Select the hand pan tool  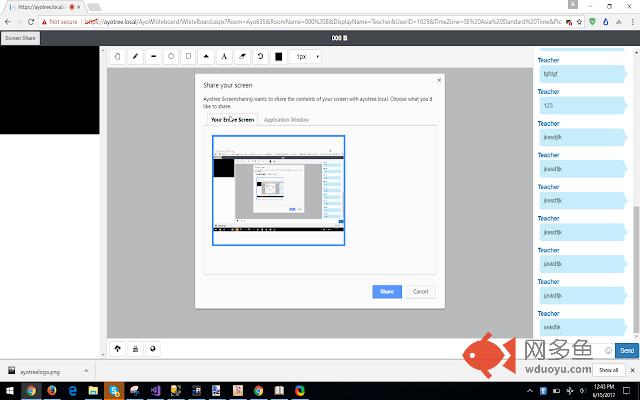(x=118, y=57)
